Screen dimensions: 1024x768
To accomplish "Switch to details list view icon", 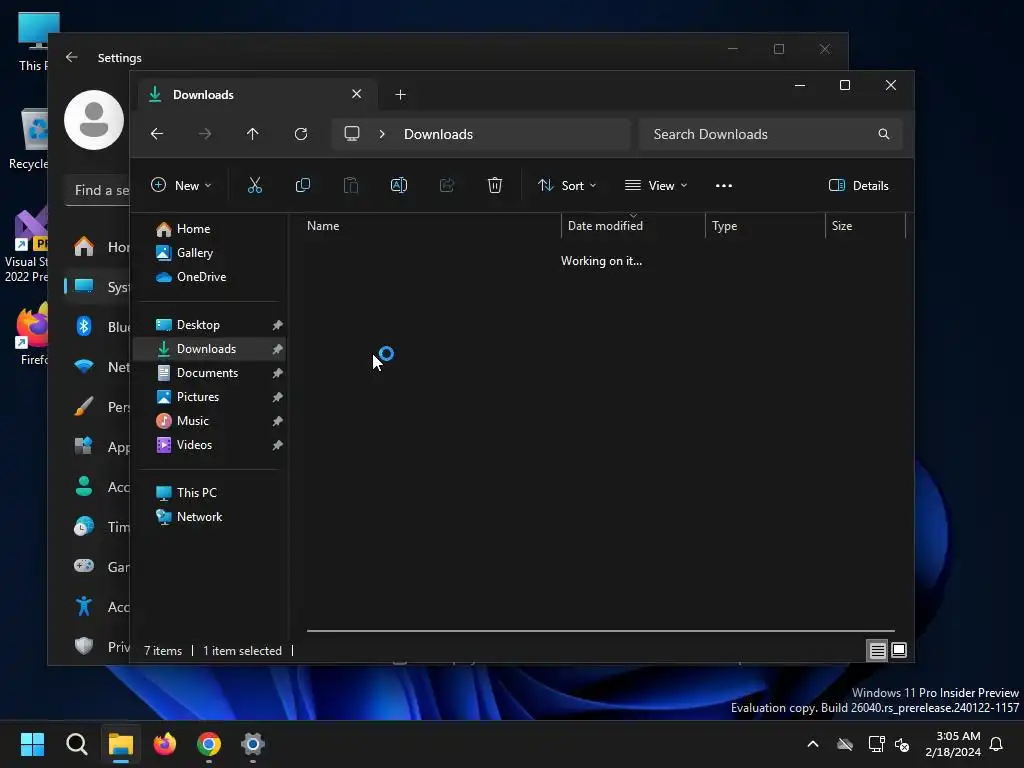I will tap(877, 650).
